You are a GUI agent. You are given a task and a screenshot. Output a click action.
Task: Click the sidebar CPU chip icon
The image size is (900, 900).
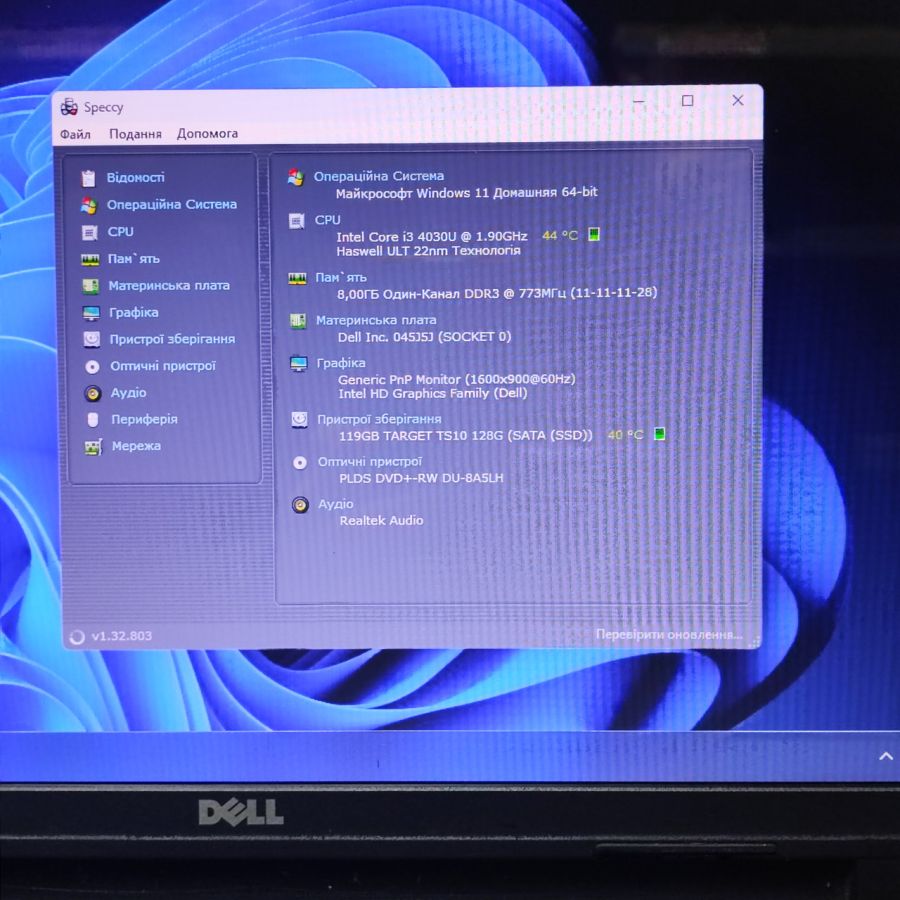click(90, 232)
